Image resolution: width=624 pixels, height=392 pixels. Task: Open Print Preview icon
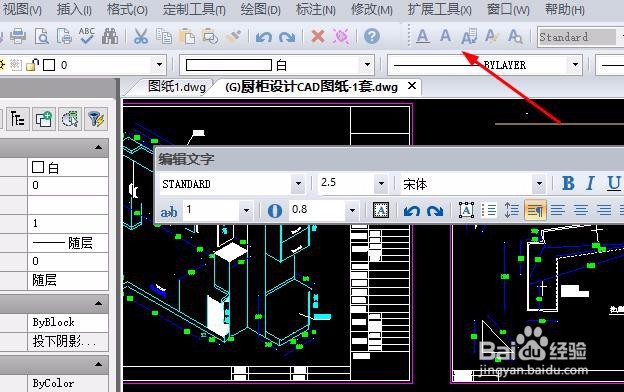point(41,37)
